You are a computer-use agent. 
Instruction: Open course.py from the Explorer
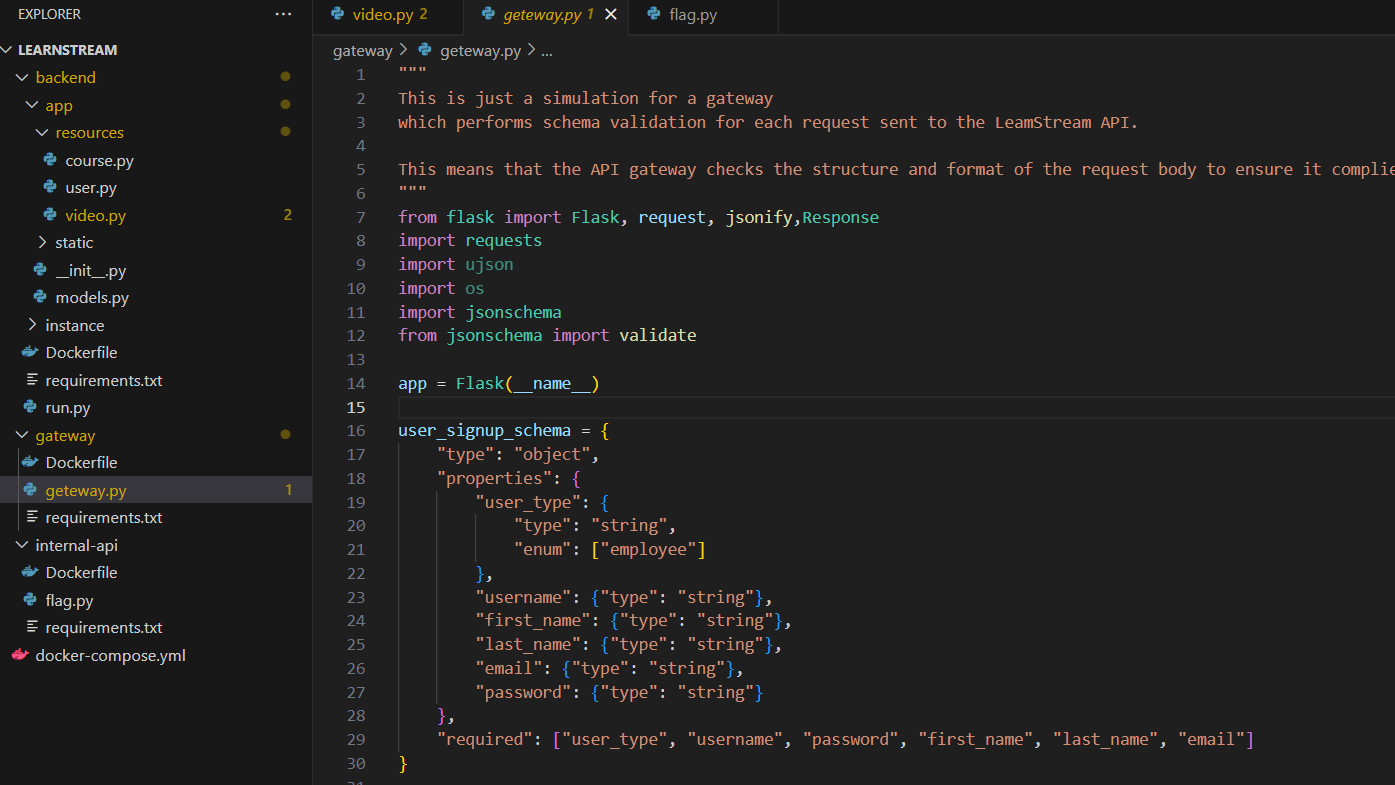[99, 160]
